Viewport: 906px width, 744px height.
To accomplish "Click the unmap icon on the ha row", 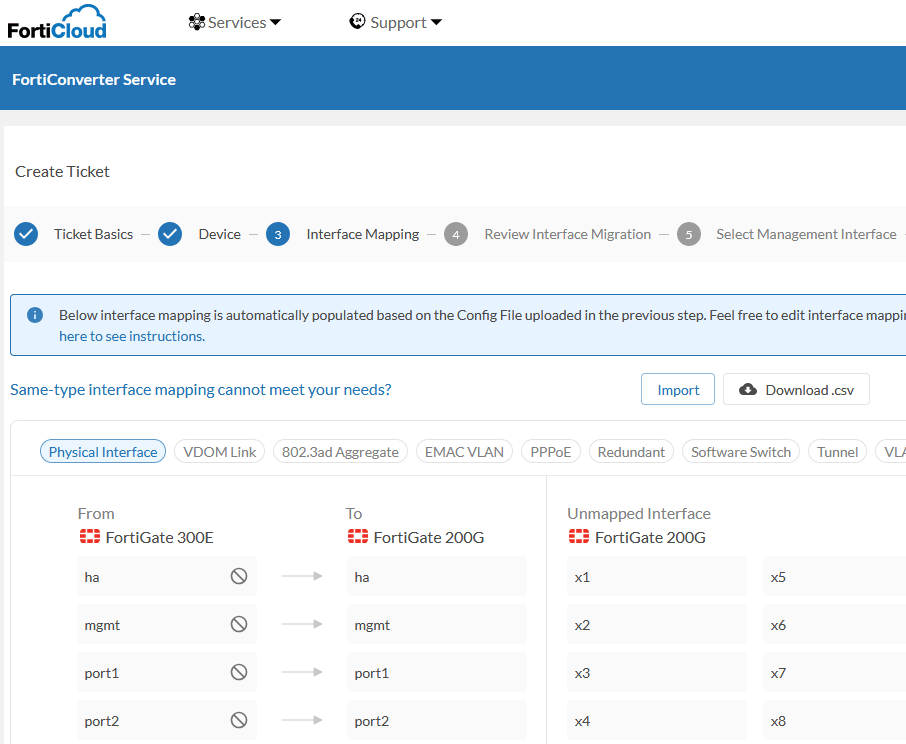I will pos(239,576).
